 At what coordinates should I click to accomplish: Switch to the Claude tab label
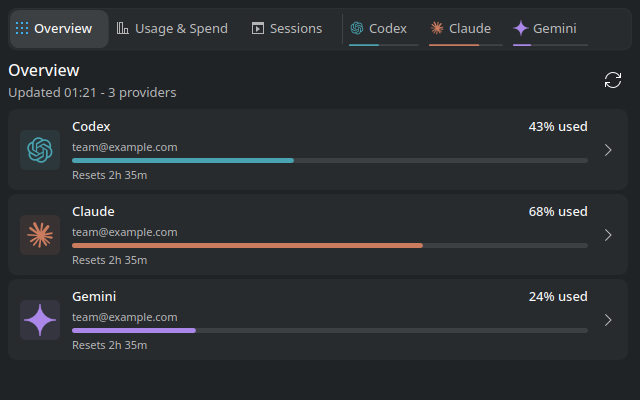point(470,29)
